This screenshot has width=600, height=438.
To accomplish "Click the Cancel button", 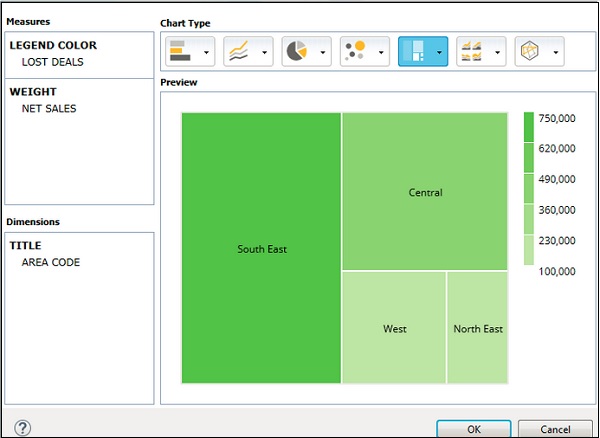I will tap(556, 429).
